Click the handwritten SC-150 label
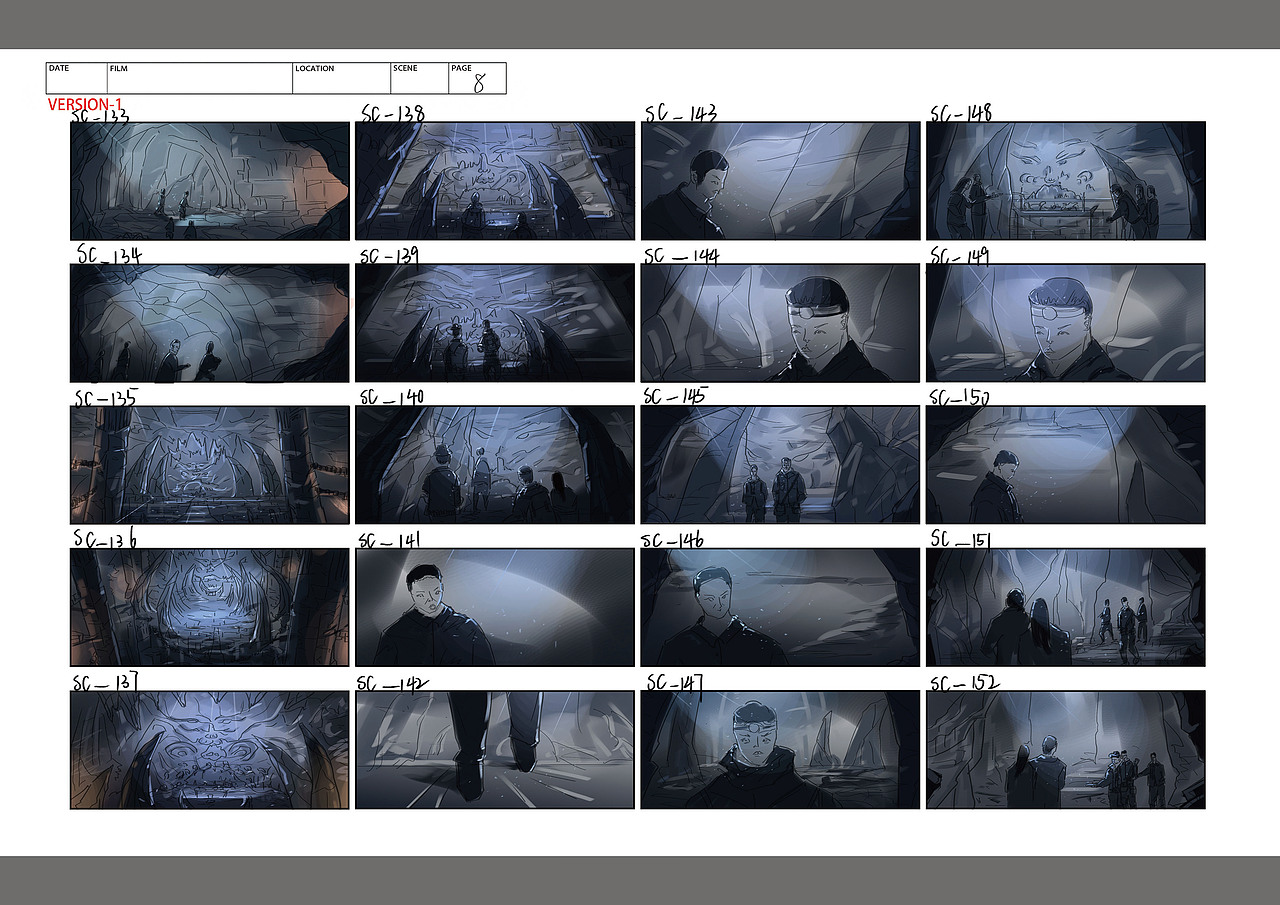 click(961, 398)
